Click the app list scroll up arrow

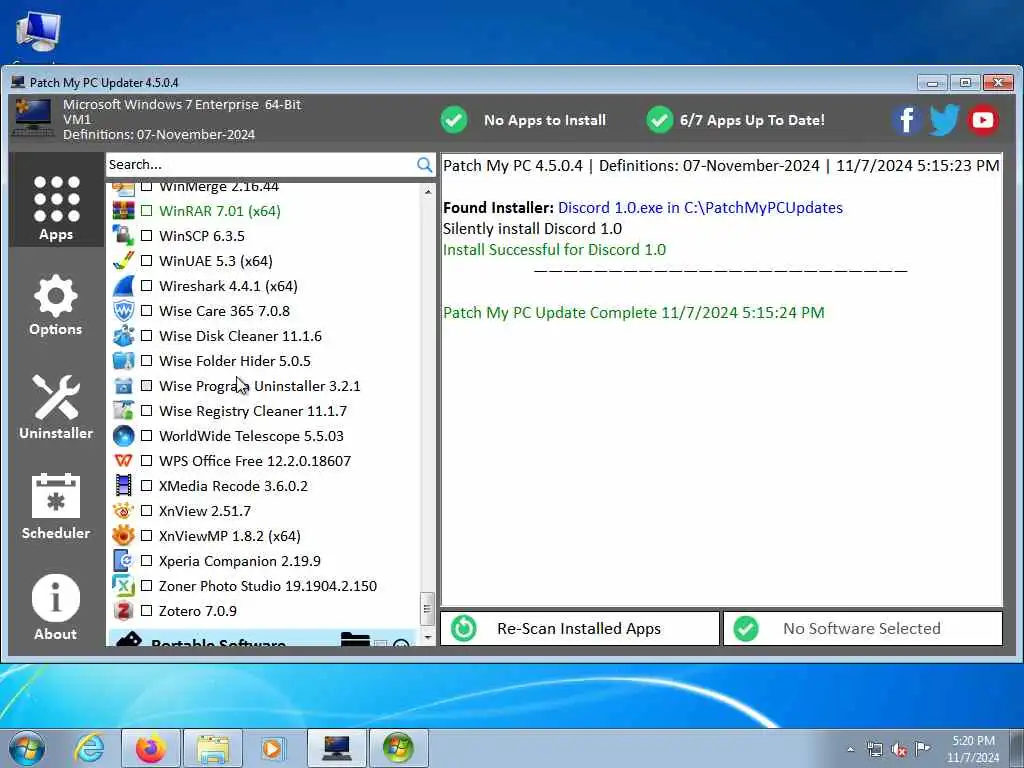pyautogui.click(x=428, y=192)
